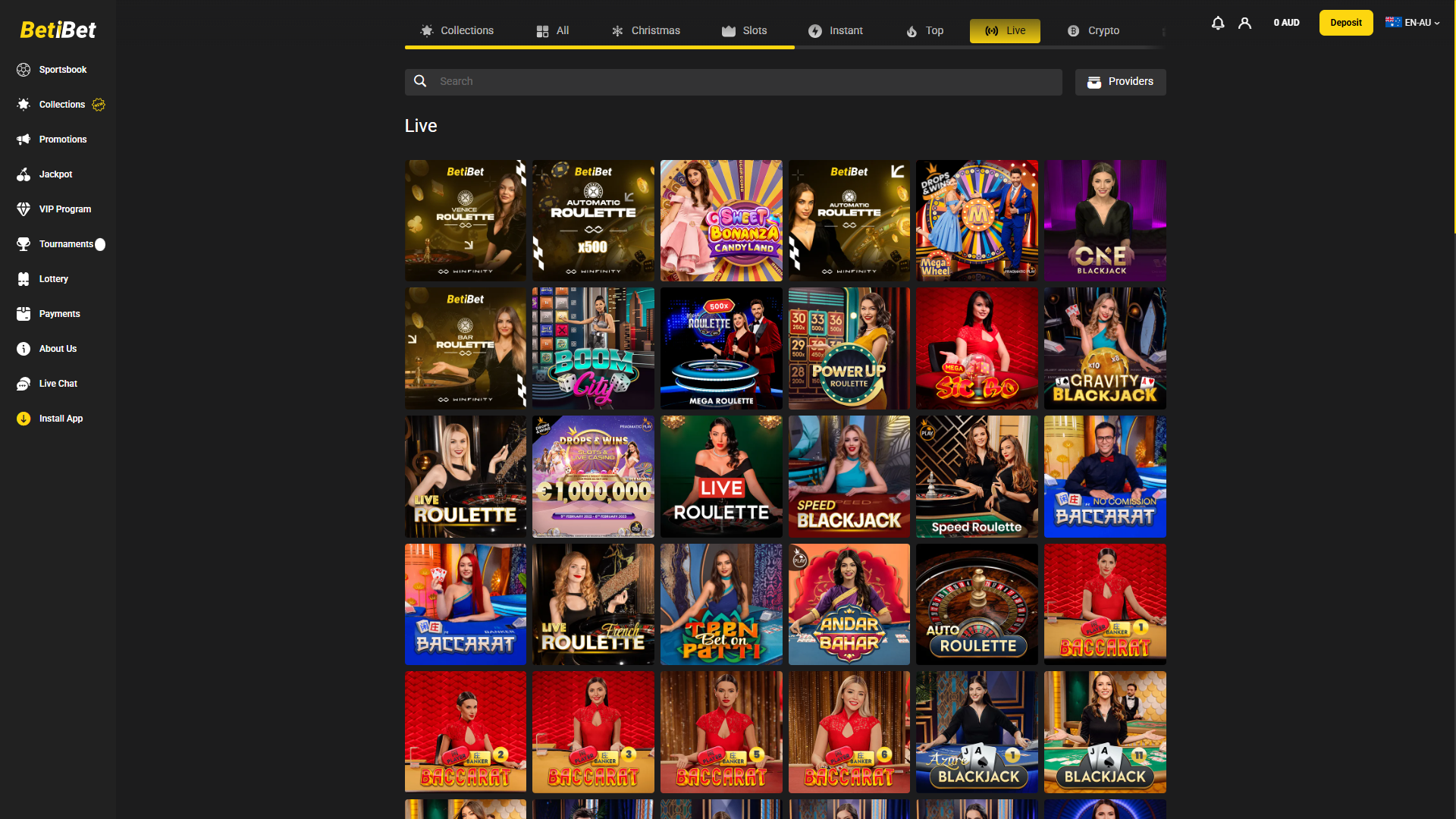Viewport: 1456px width, 819px height.
Task: Open the Providers filter button
Action: (x=1120, y=82)
